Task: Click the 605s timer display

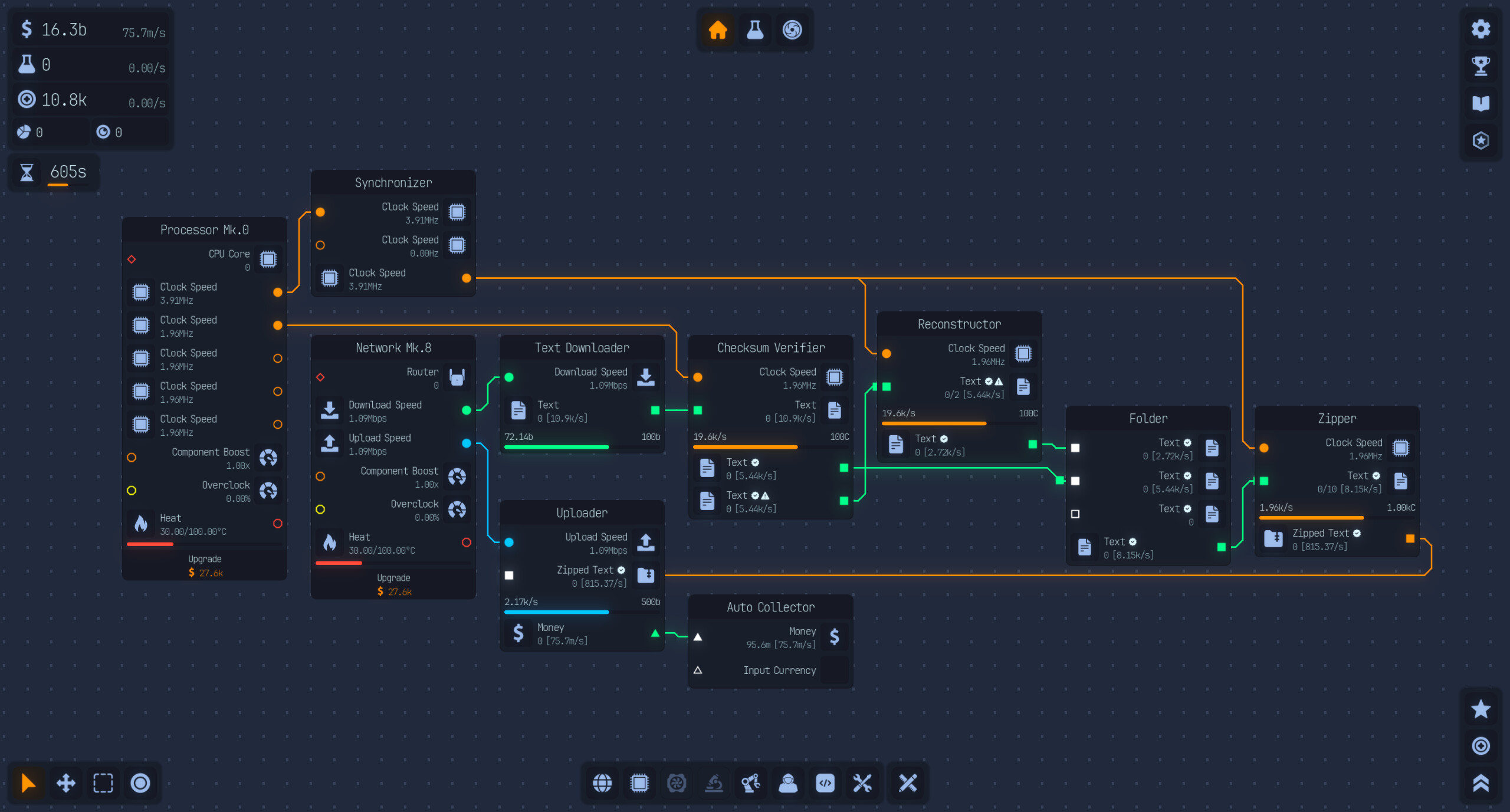Action: [54, 172]
